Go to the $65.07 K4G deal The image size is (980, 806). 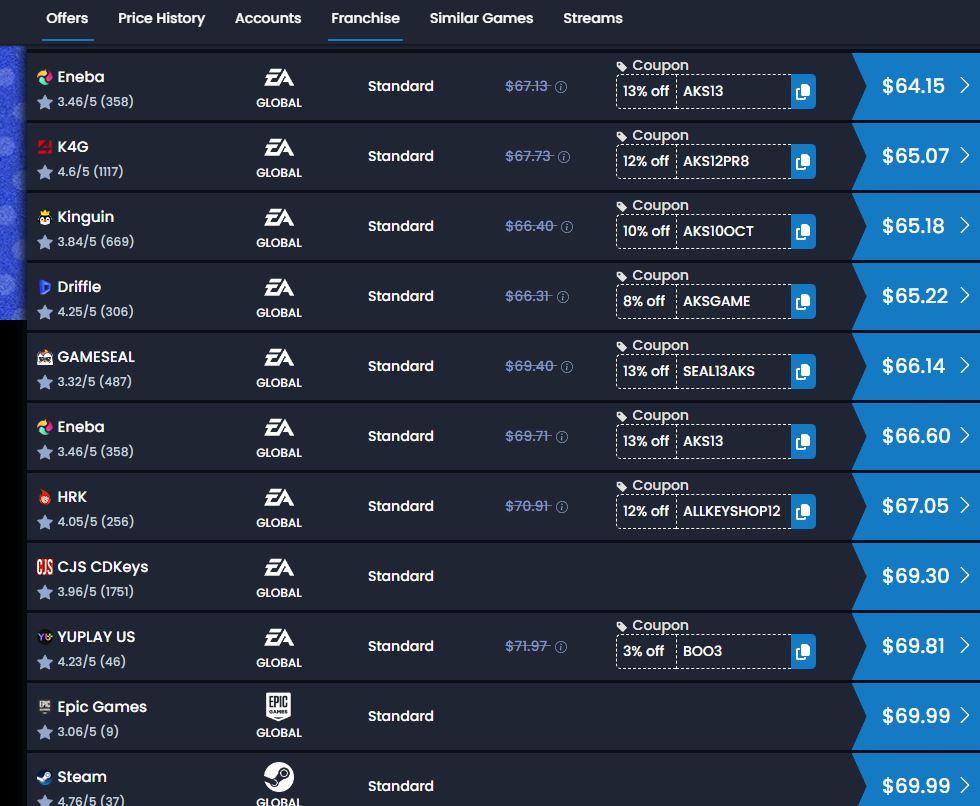click(x=917, y=156)
